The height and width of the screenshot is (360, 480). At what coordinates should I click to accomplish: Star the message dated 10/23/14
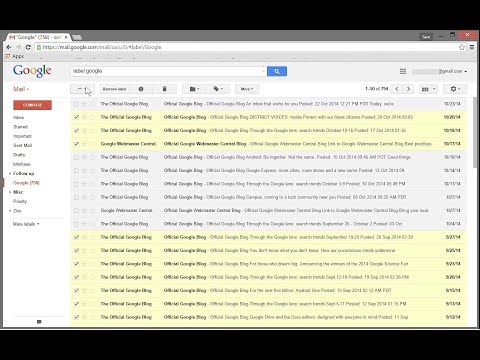(x=84, y=104)
